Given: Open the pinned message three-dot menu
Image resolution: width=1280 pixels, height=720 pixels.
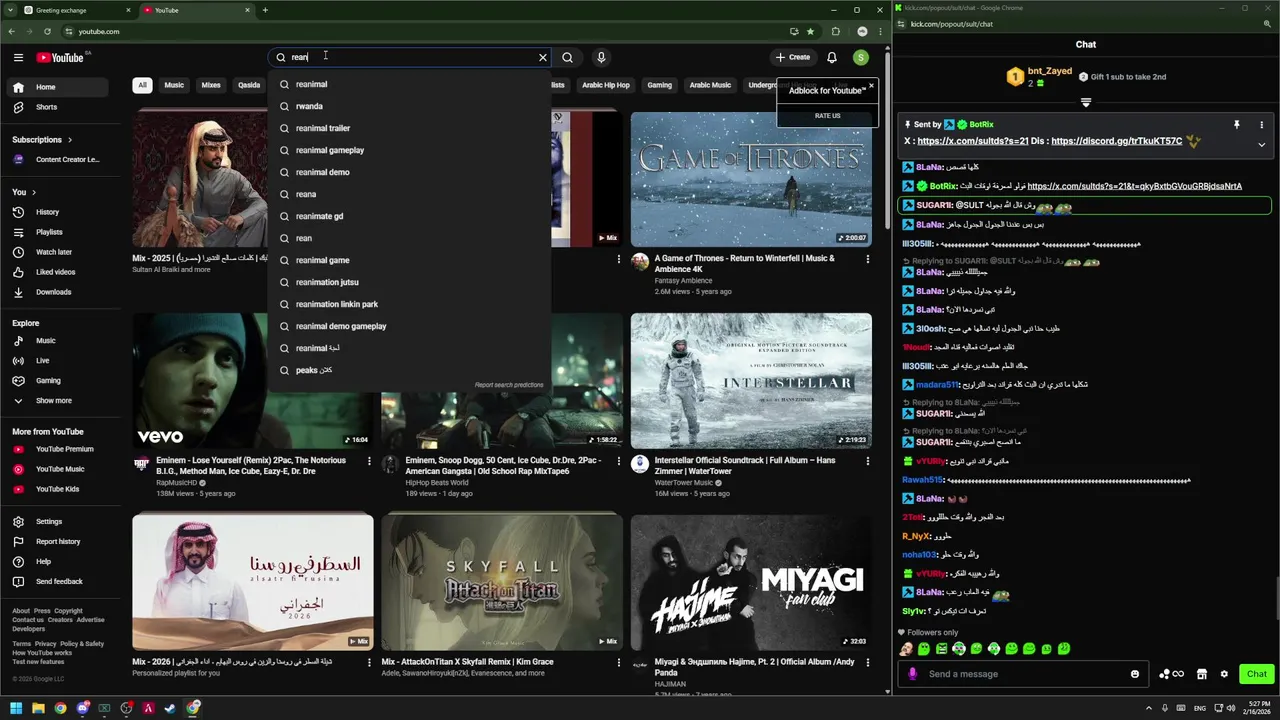Looking at the screenshot, I should (1261, 125).
